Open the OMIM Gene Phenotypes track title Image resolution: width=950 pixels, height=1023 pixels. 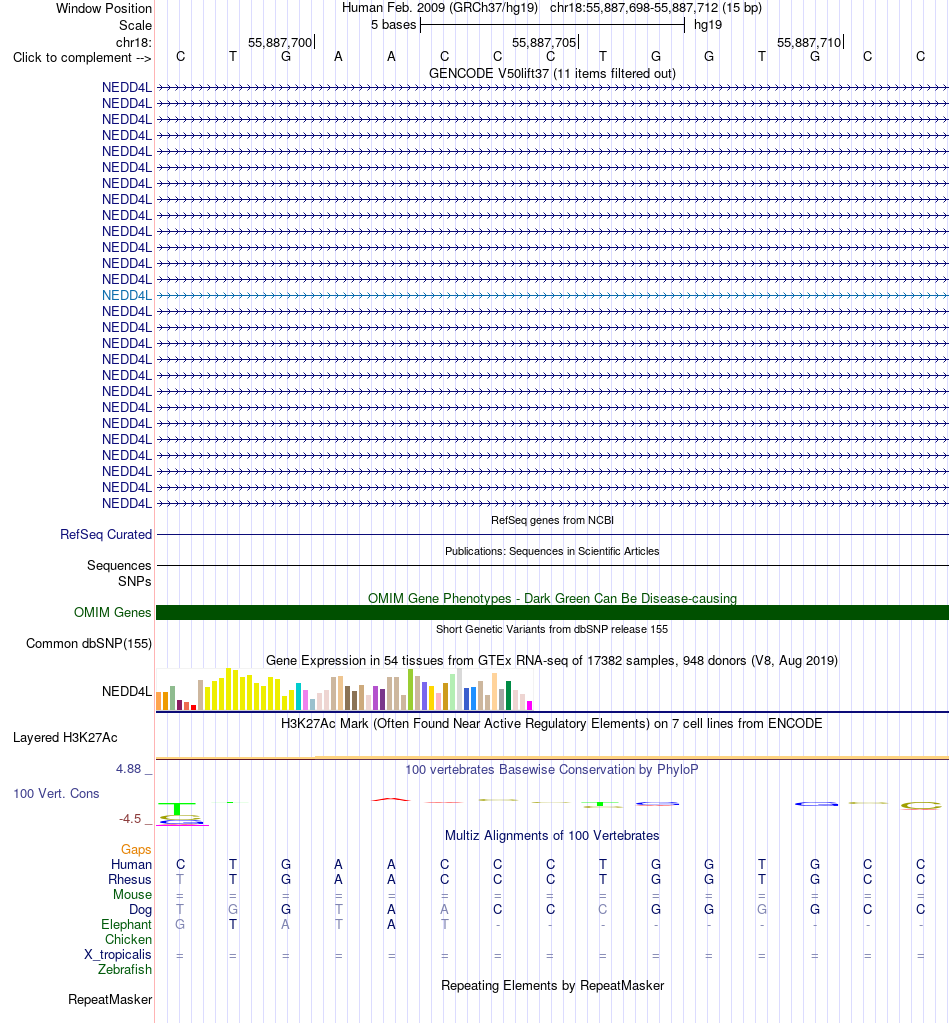coord(552,598)
